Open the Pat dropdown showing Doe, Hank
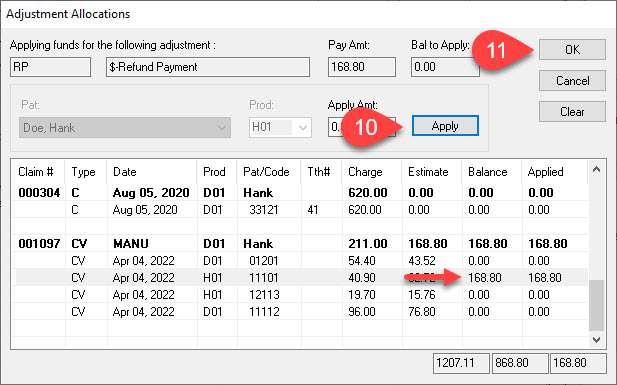The image size is (617, 385). tap(125, 128)
